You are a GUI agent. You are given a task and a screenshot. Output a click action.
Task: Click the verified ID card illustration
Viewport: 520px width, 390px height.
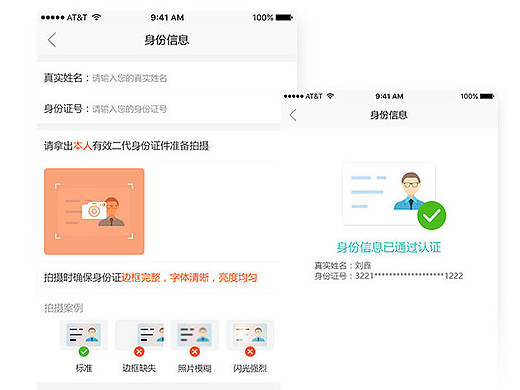[x=389, y=194]
